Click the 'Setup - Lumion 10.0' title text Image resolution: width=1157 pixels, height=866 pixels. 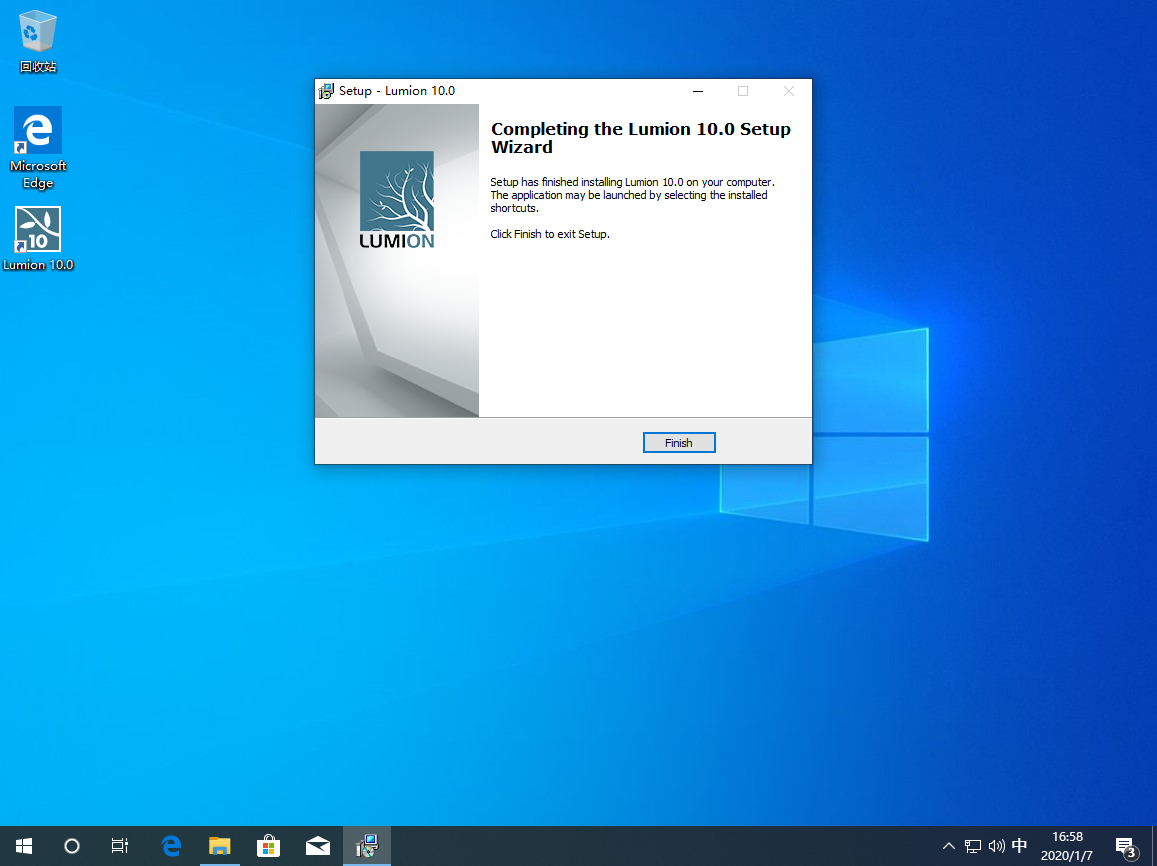pos(397,91)
